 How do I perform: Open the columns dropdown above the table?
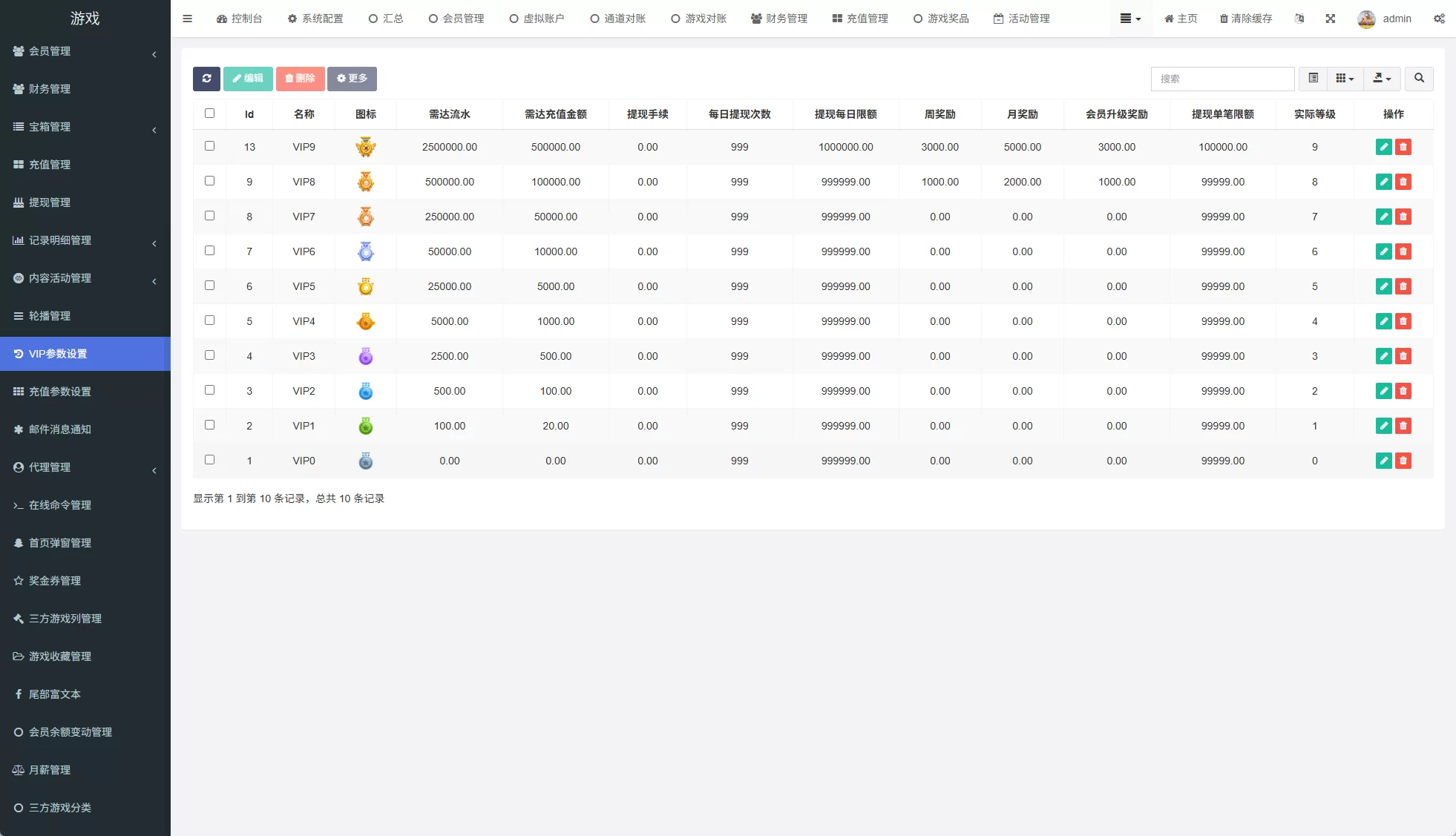click(x=1345, y=79)
